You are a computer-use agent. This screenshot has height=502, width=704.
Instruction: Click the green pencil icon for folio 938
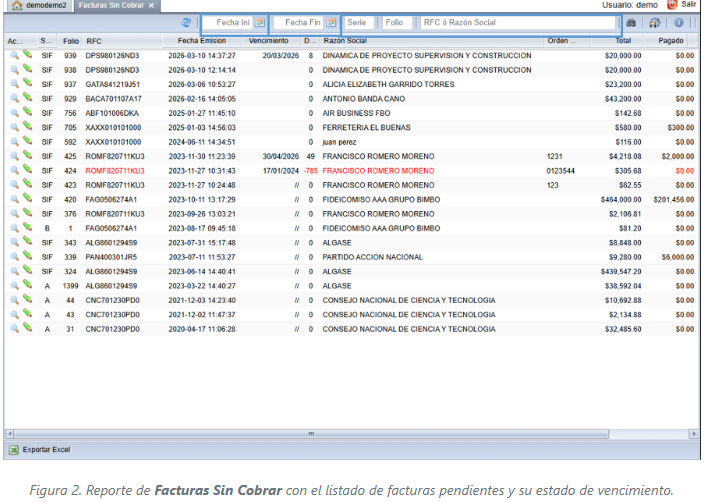(x=27, y=70)
